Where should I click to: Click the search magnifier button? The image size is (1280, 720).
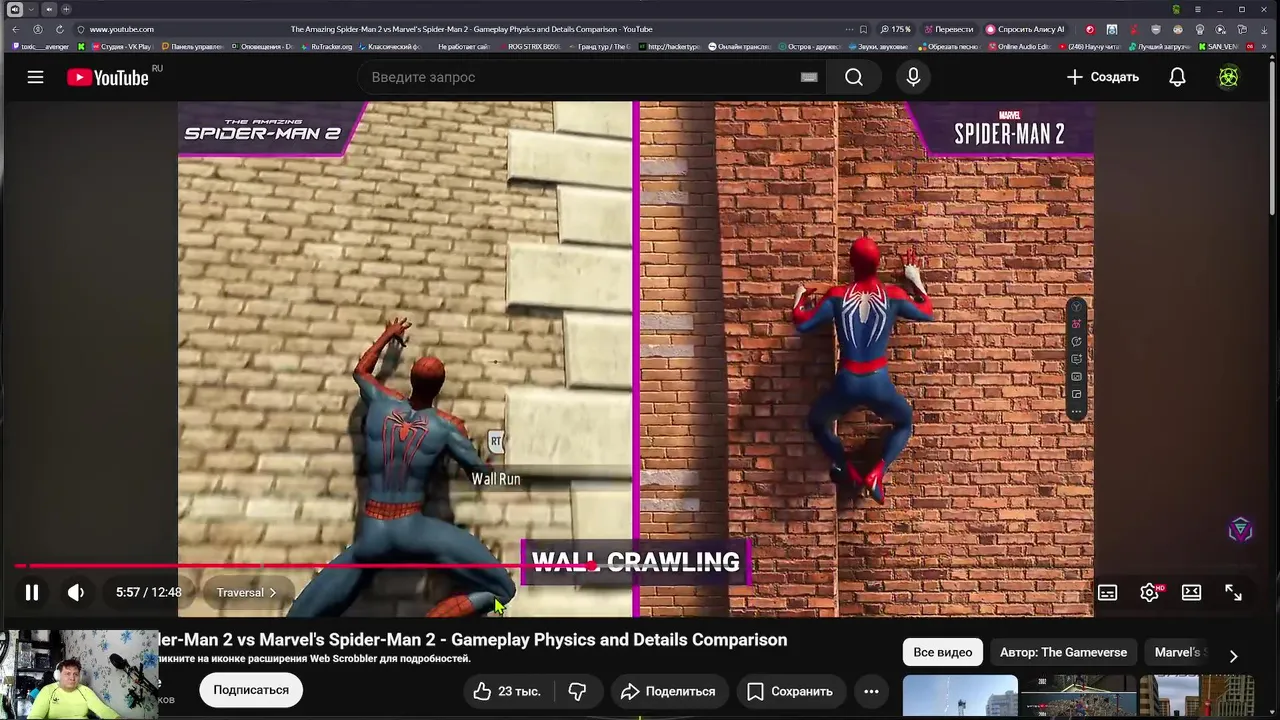coord(854,77)
